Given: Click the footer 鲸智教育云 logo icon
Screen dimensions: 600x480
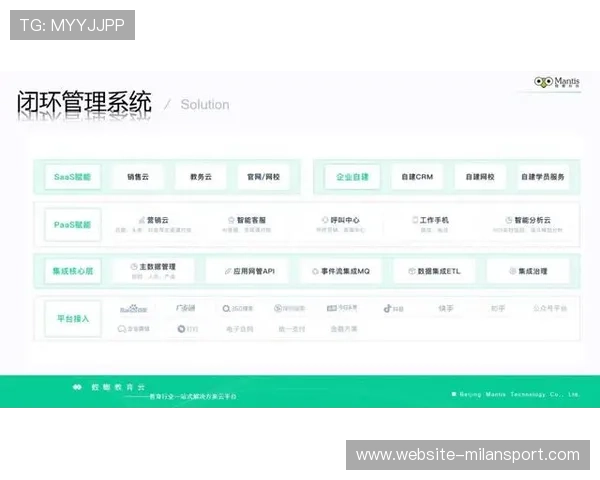Looking at the screenshot, I should coord(77,387).
